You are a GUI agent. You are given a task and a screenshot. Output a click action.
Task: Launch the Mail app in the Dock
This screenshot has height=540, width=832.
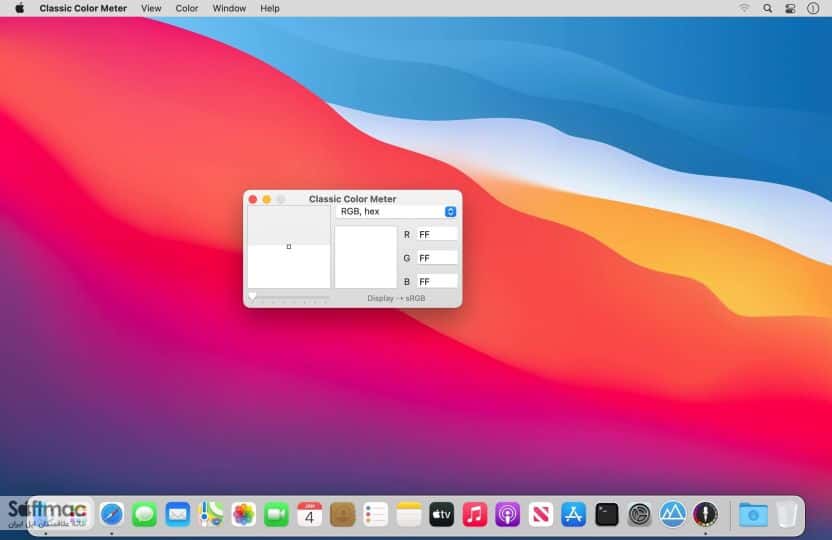point(178,514)
